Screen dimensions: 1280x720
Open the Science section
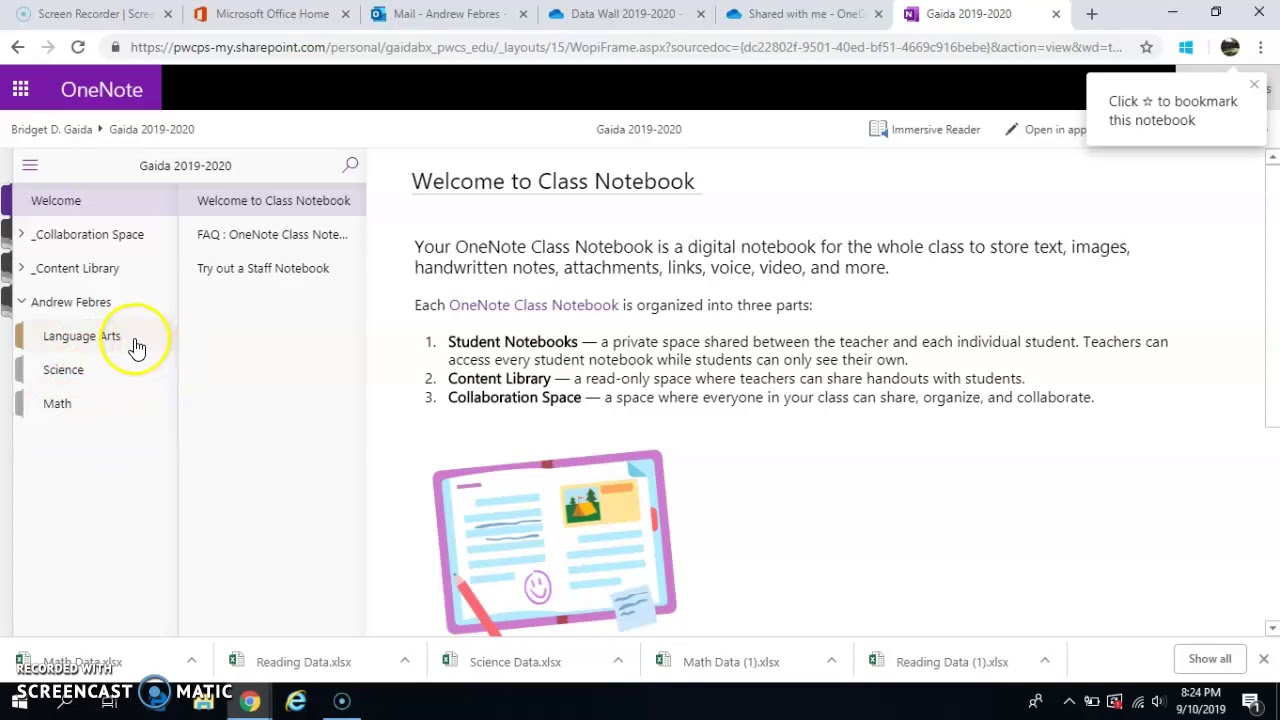click(63, 370)
